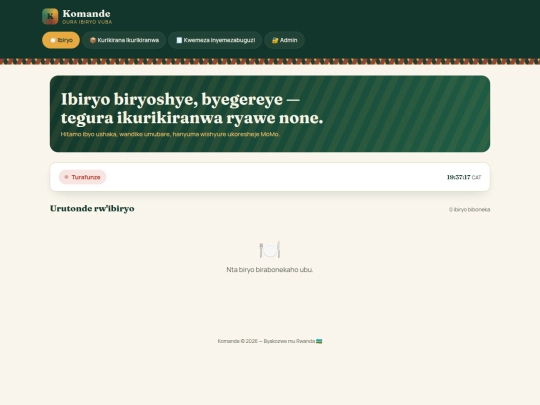Open the Admin tab
The width and height of the screenshot is (540, 405).
[x=284, y=40]
